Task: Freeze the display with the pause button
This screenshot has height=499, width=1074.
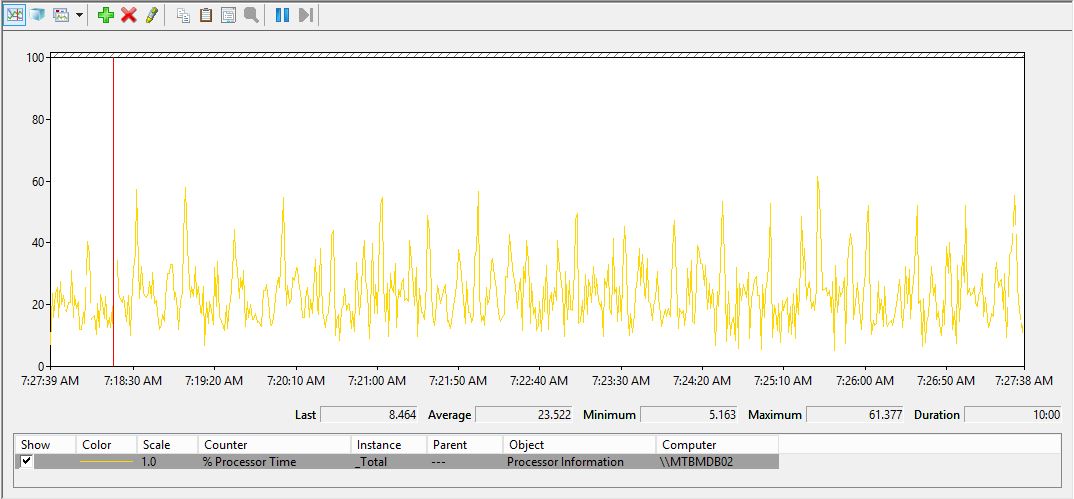Action: [282, 14]
